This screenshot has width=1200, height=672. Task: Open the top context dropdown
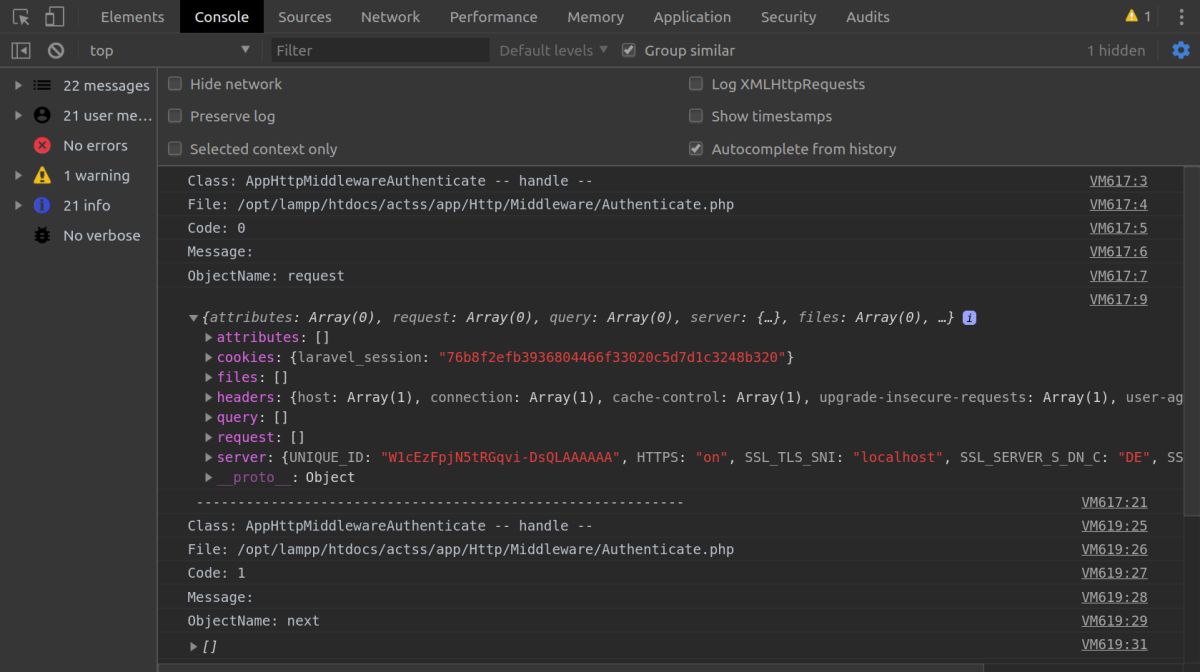click(x=168, y=50)
